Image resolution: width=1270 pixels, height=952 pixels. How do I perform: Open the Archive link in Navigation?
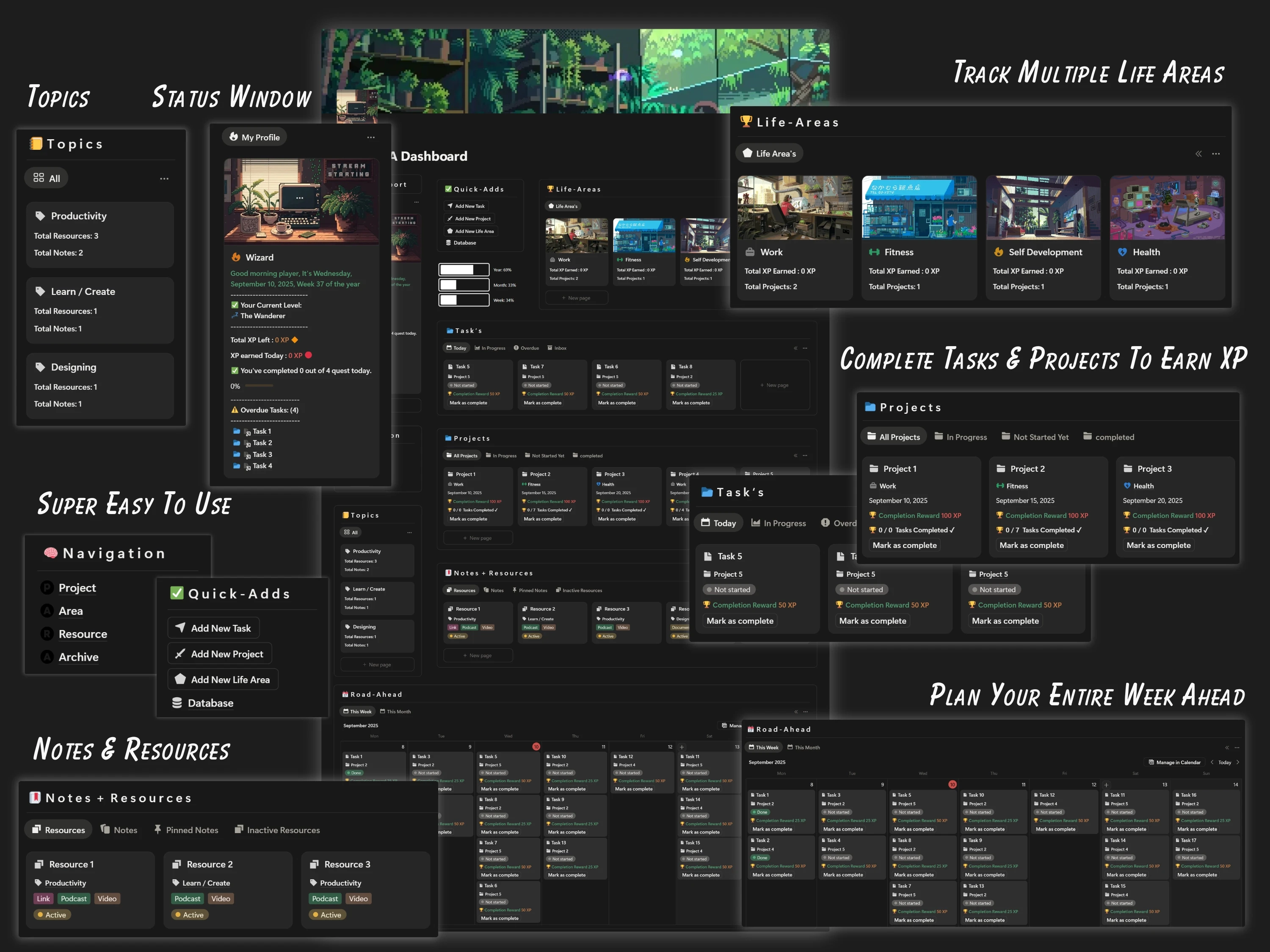pyautogui.click(x=79, y=657)
